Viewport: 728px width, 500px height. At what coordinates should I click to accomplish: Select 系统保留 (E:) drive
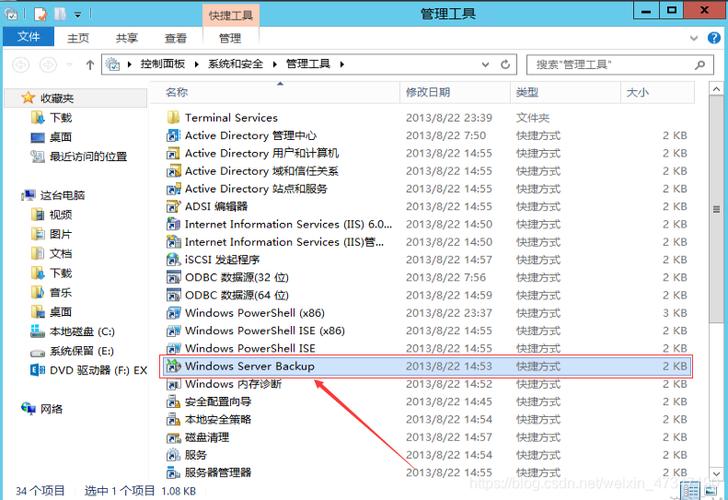[81, 351]
